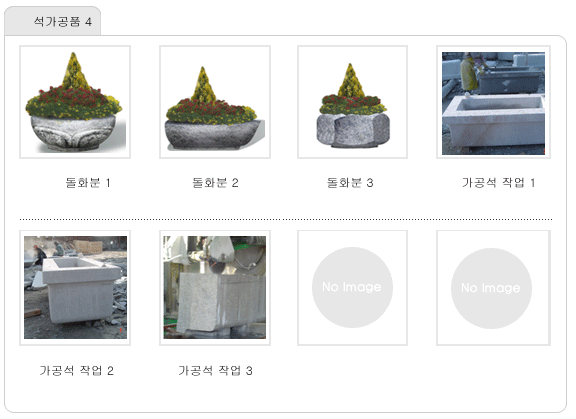Click the first No Image placeholder

(352, 288)
